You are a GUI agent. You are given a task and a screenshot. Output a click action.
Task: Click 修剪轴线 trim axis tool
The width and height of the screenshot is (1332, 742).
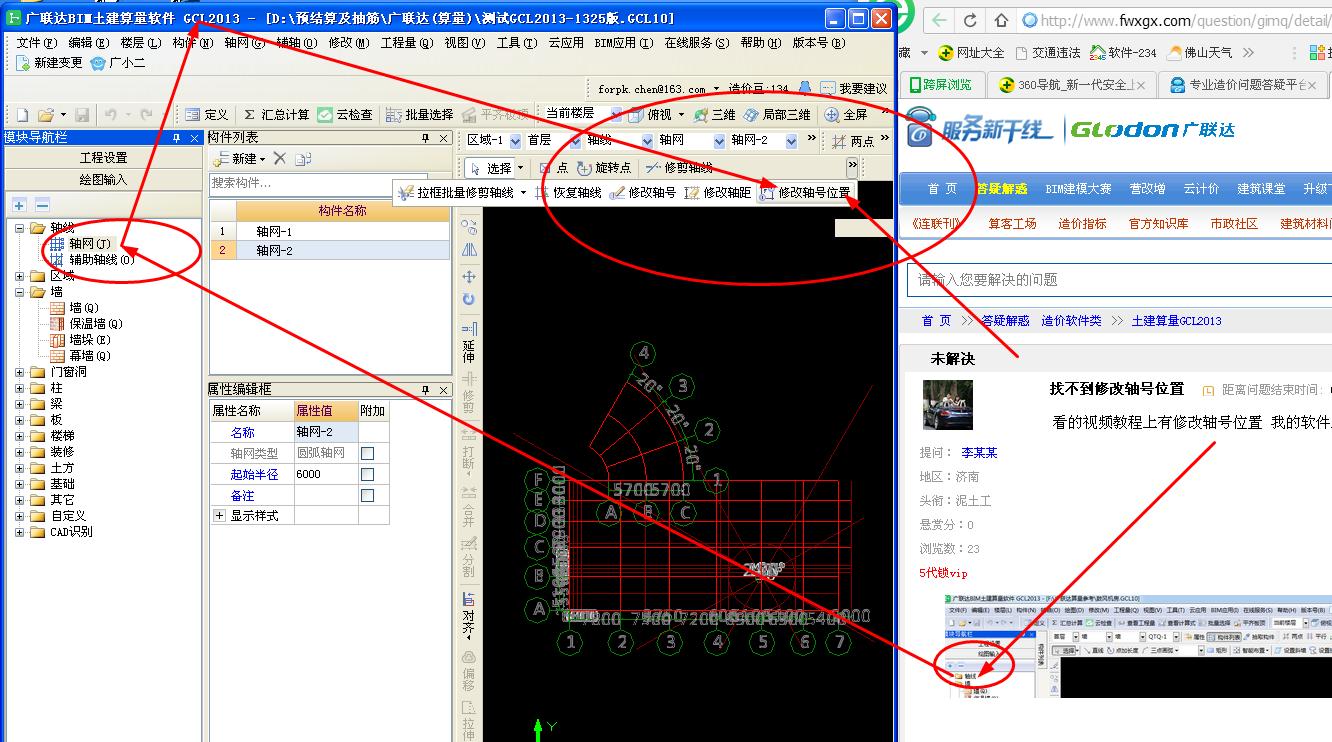[678, 168]
